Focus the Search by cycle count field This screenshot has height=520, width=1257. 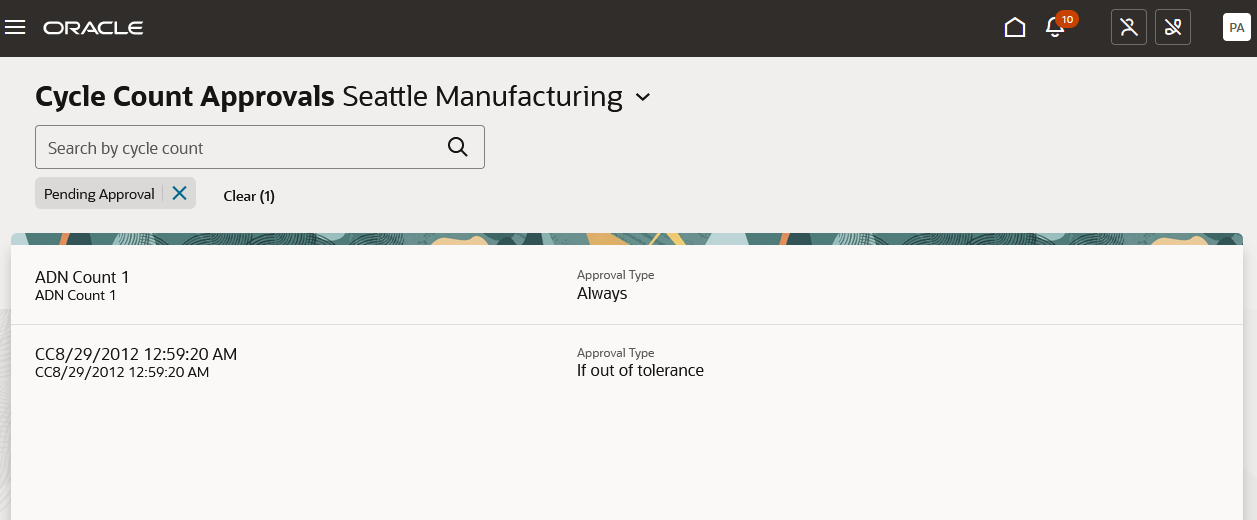click(x=240, y=147)
